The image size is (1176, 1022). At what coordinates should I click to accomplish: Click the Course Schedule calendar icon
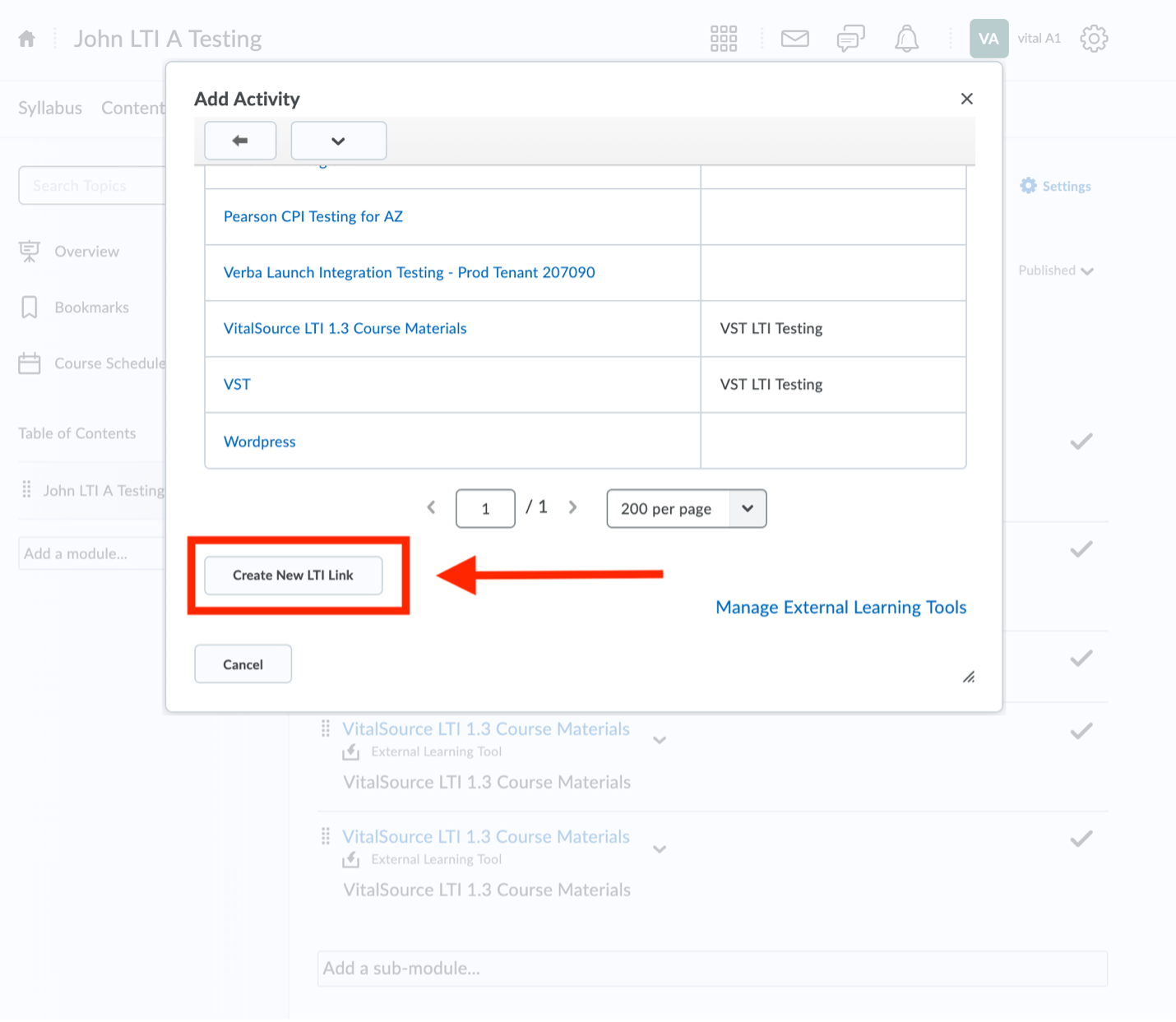click(30, 363)
